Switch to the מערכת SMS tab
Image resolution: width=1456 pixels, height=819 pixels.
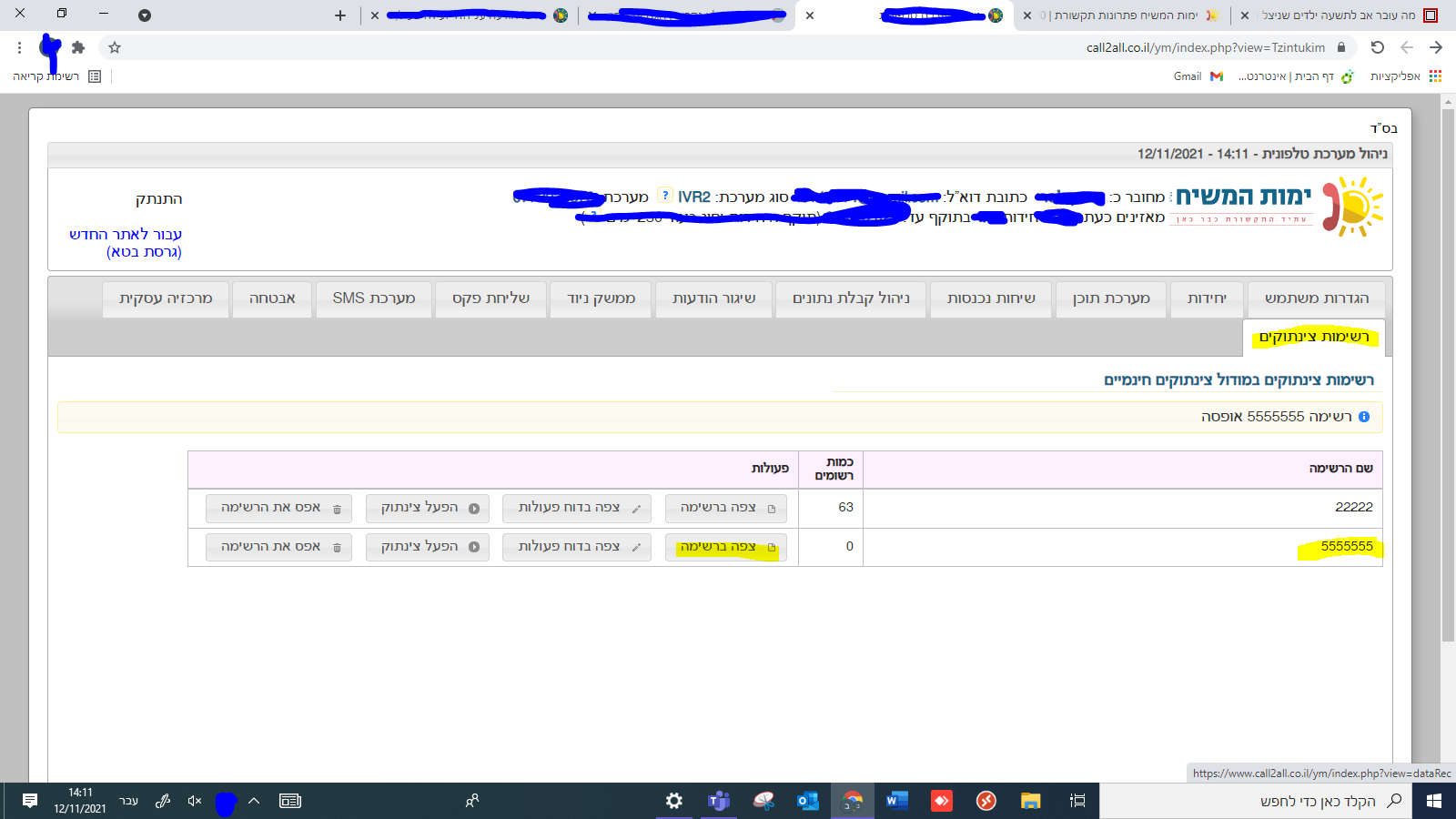point(374,298)
